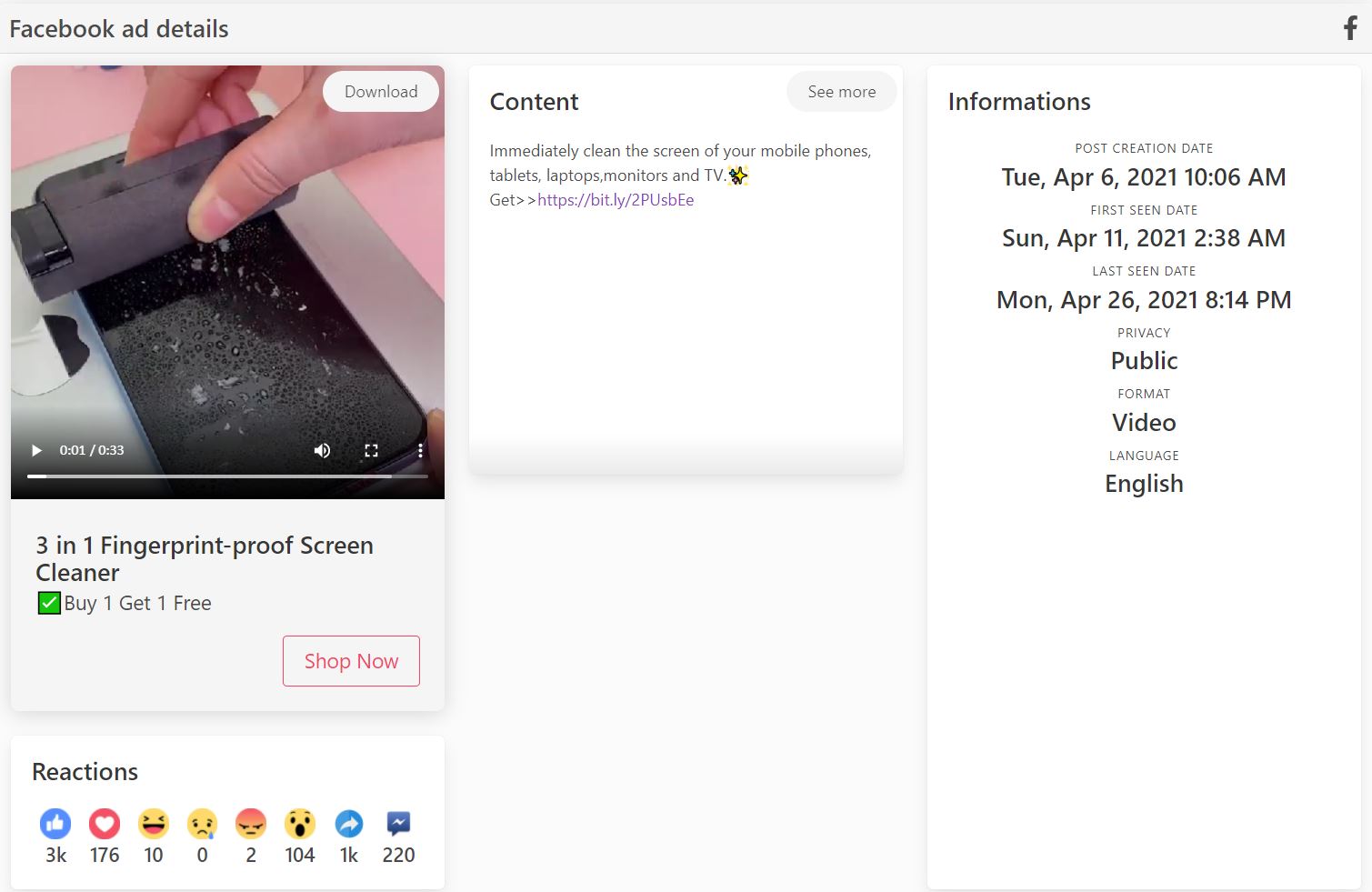Image resolution: width=1372 pixels, height=892 pixels.
Task: Toggle fullscreen mode on the video
Action: point(371,449)
